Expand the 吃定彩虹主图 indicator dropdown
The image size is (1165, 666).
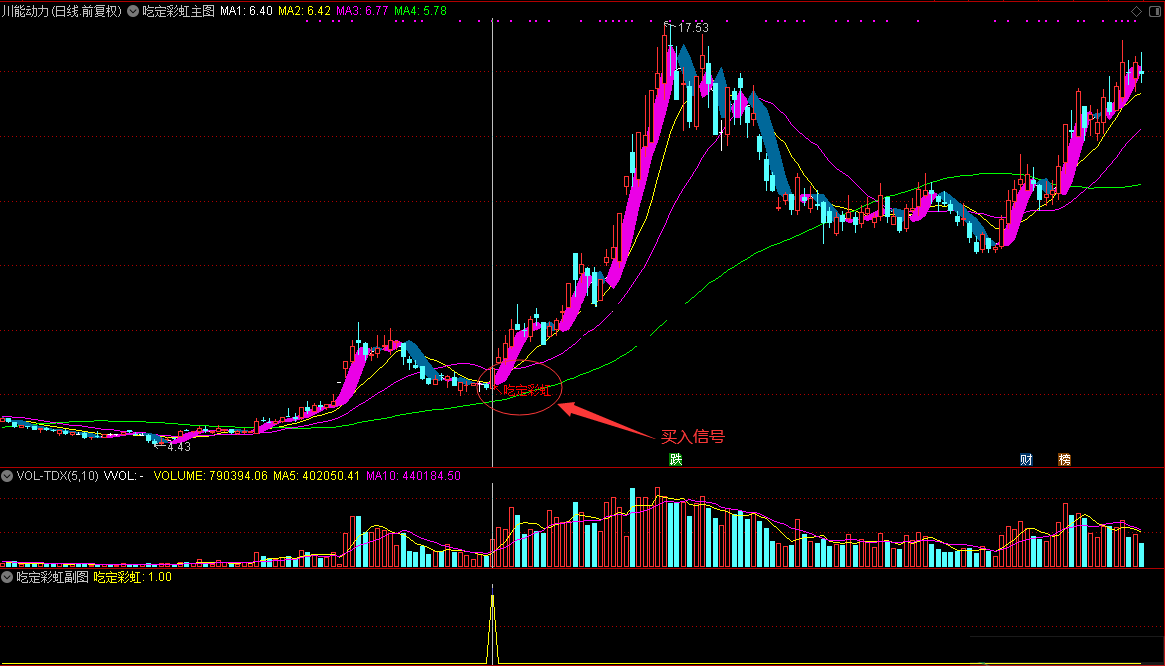click(x=133, y=11)
